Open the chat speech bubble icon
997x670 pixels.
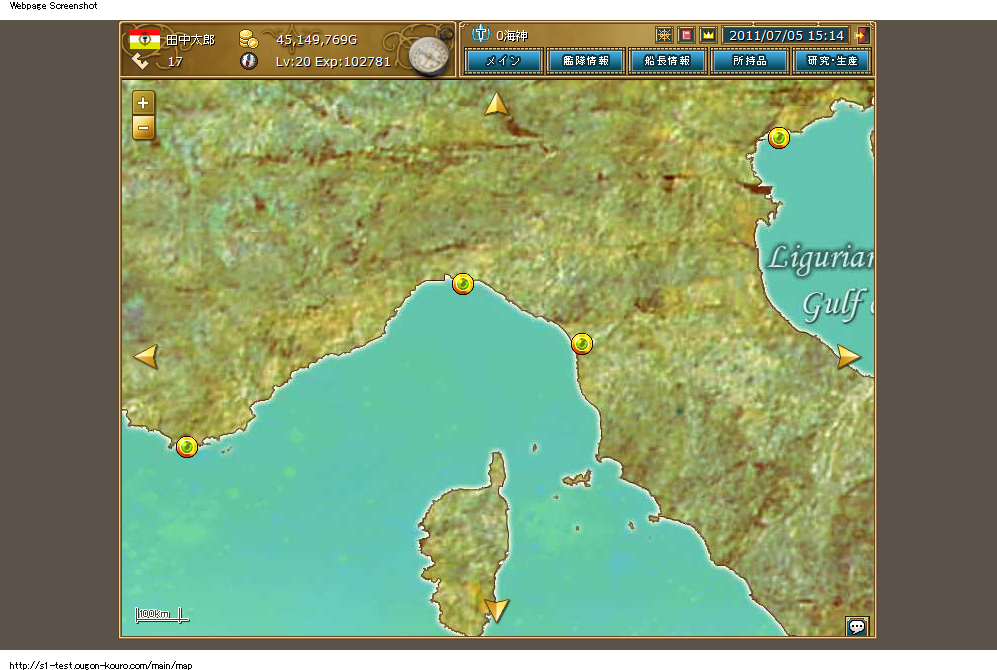pos(857,626)
